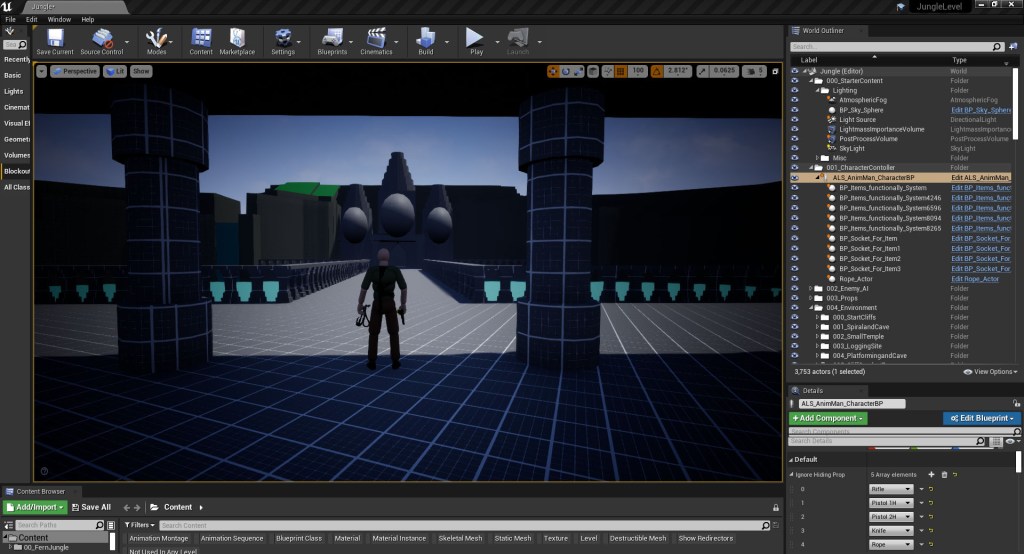Click the green Add Component button
Viewport: 1024px width, 554px height.
coord(828,418)
